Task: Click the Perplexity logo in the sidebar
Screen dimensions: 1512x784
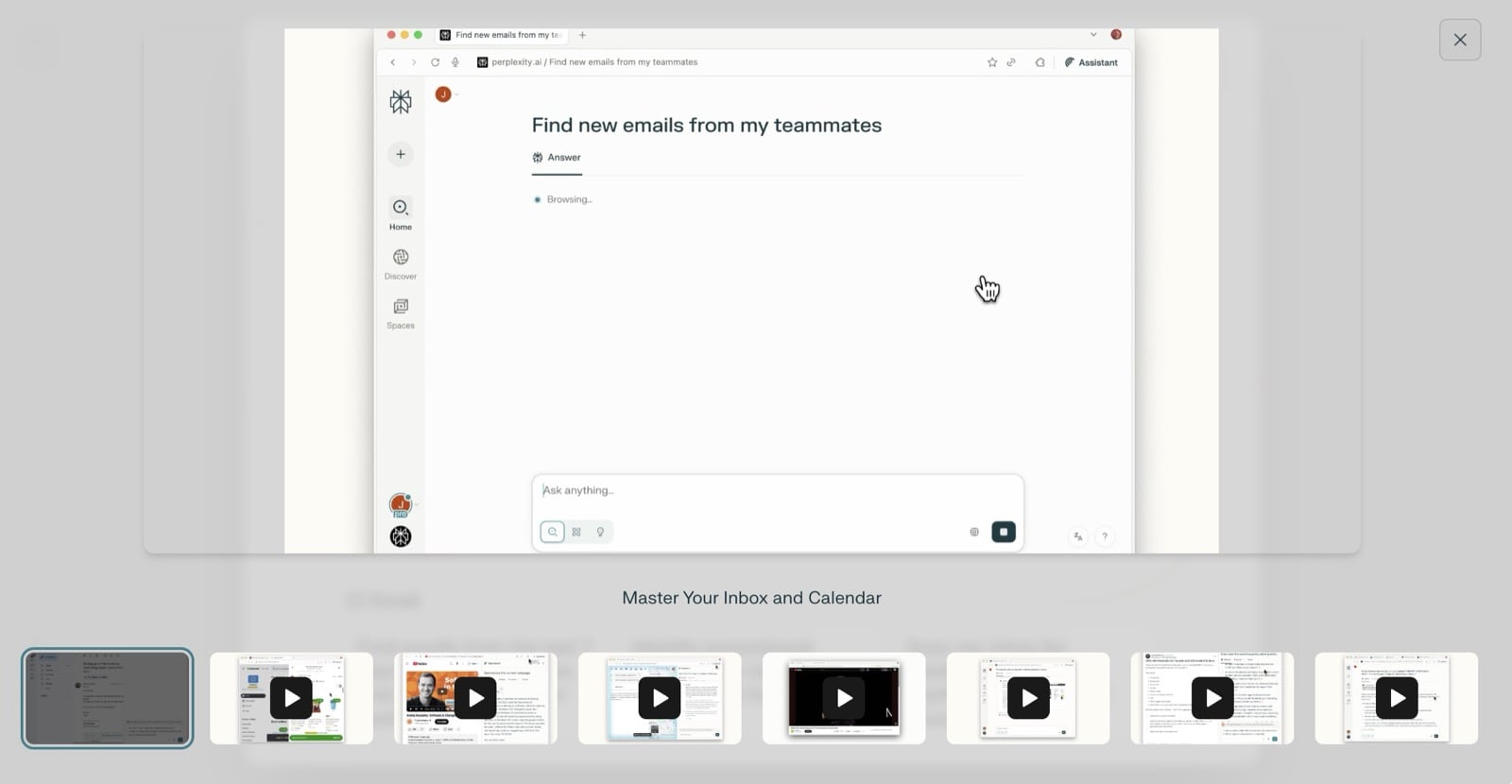Action: [x=401, y=102]
